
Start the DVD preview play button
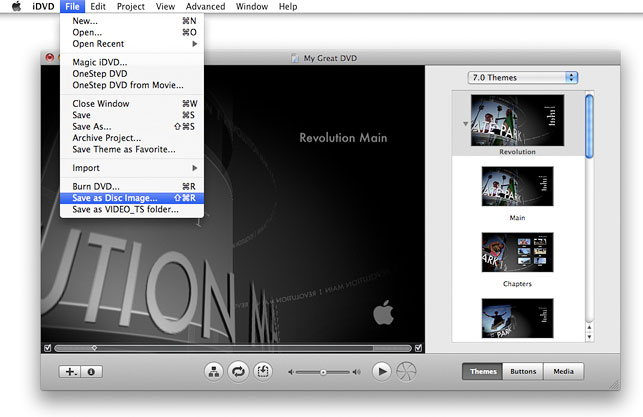tap(381, 372)
